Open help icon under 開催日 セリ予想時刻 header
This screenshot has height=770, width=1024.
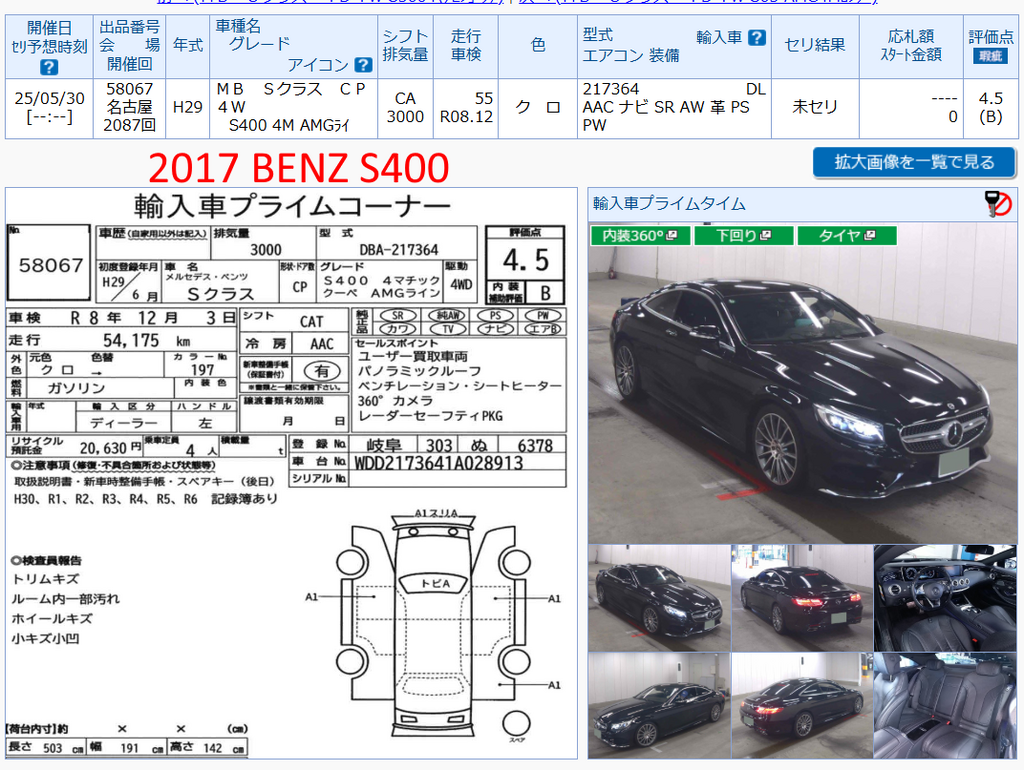[49, 67]
